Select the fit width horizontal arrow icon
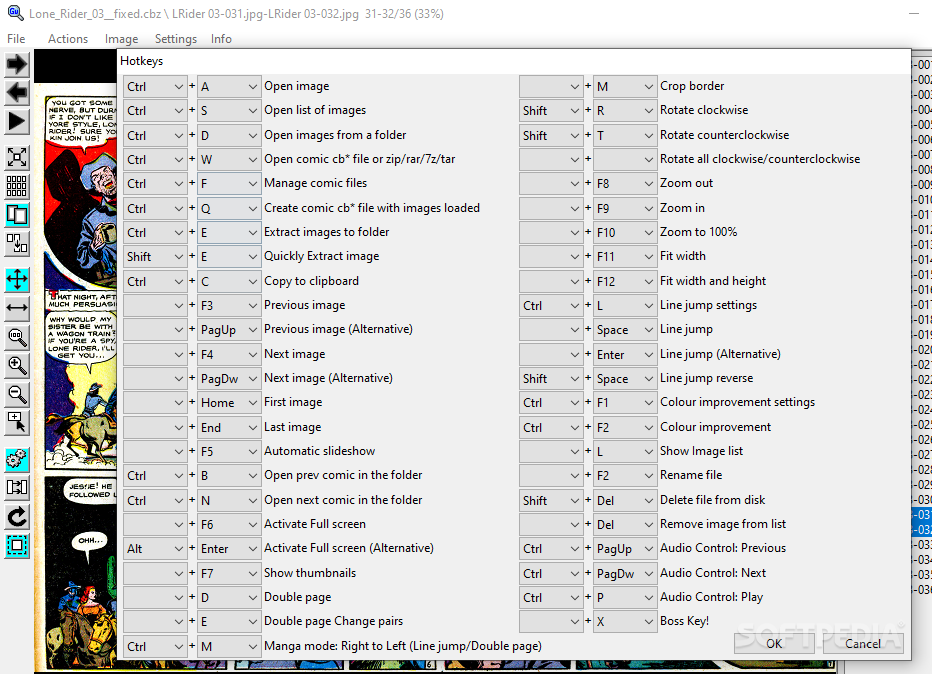 pos(17,308)
